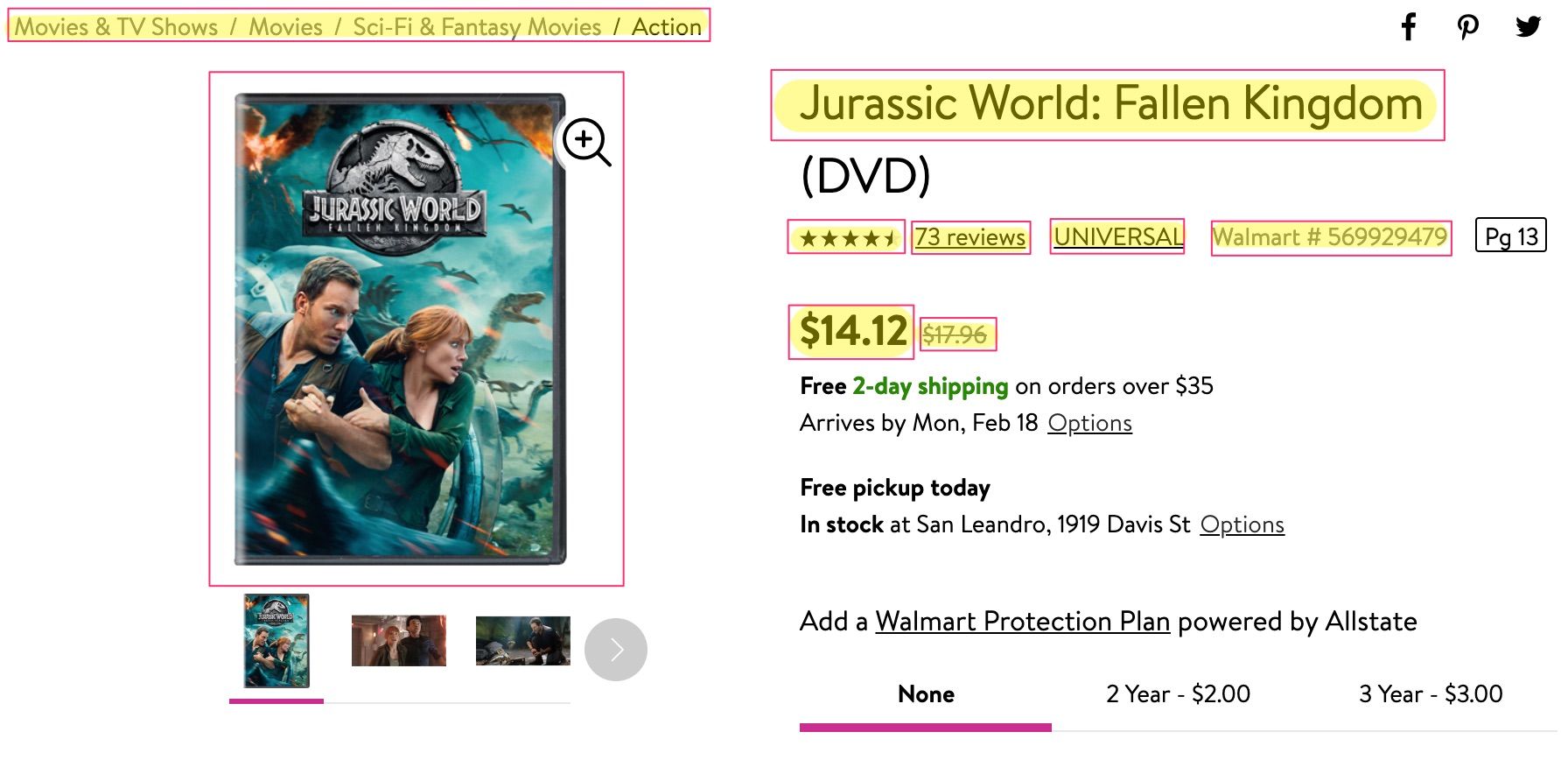The width and height of the screenshot is (1568, 760).
Task: Share the product on Facebook
Action: tap(1408, 26)
